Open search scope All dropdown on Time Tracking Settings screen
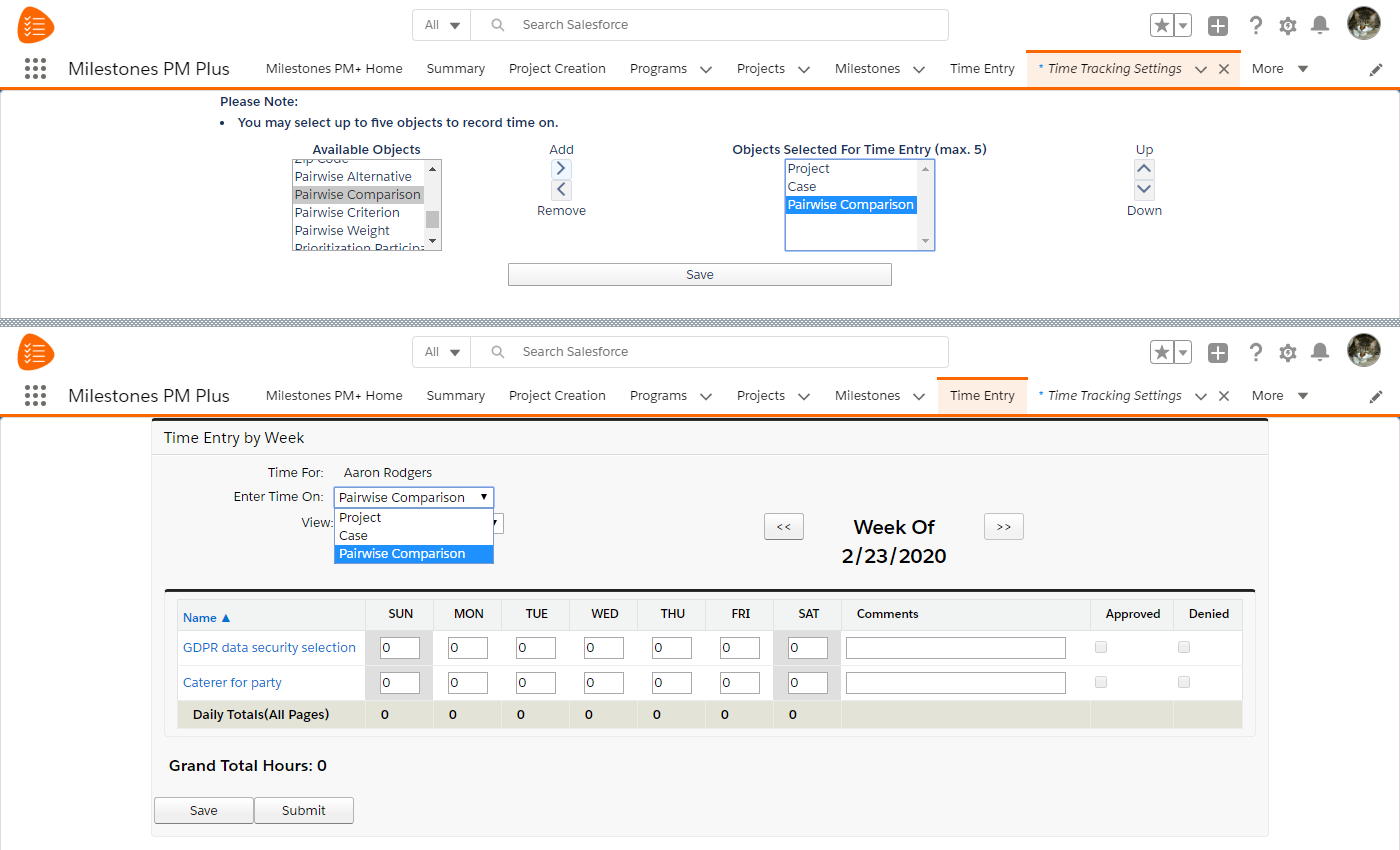The height and width of the screenshot is (850, 1400). tap(441, 25)
